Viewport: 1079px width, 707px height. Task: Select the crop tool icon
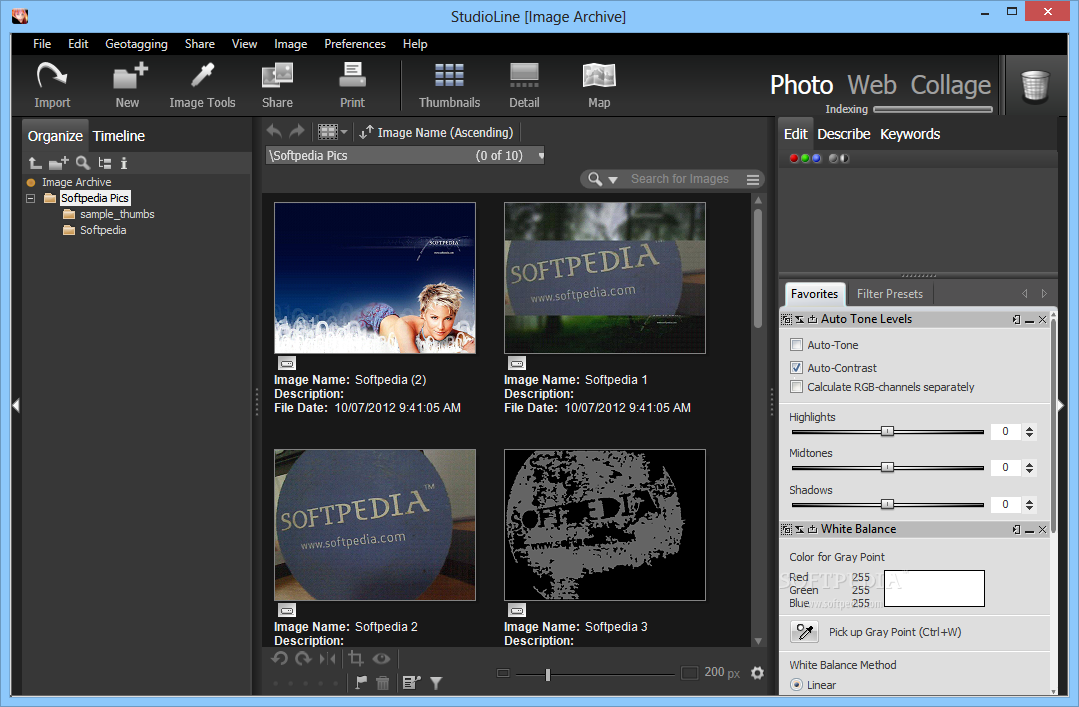(356, 658)
